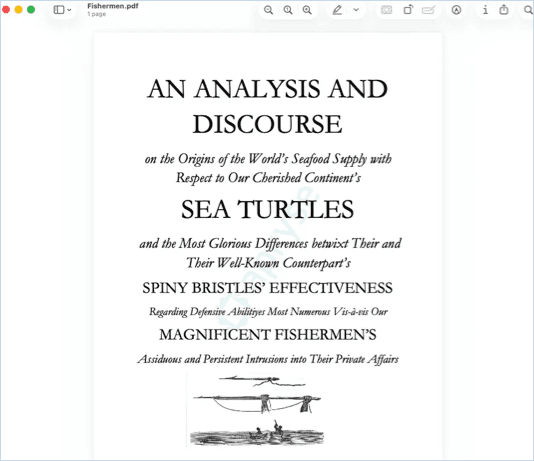Screen dimensions: 534x461
Task: Expand the sidebar dropdown chevron
Action: (69, 10)
